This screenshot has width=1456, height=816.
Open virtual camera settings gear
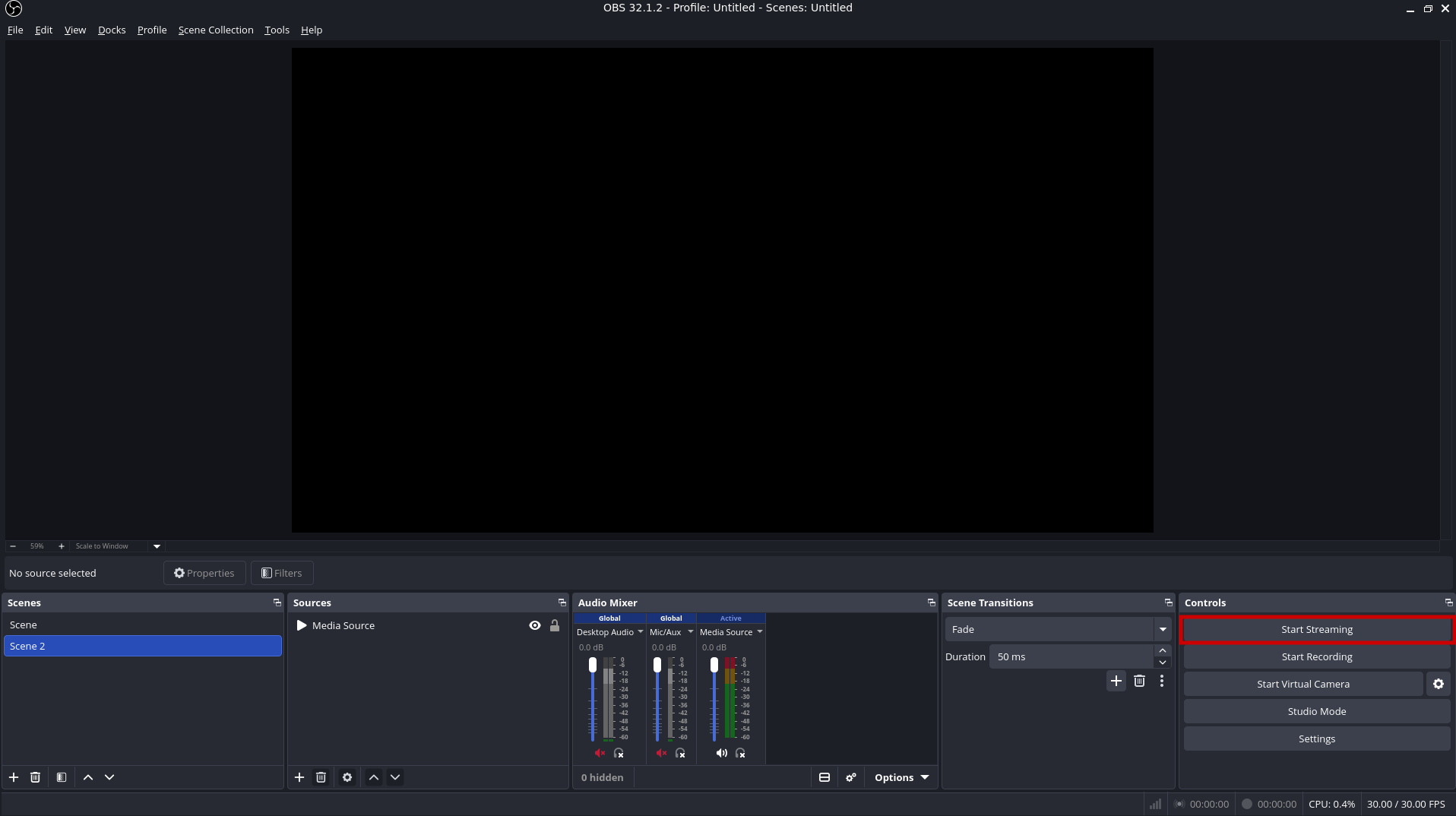tap(1439, 684)
